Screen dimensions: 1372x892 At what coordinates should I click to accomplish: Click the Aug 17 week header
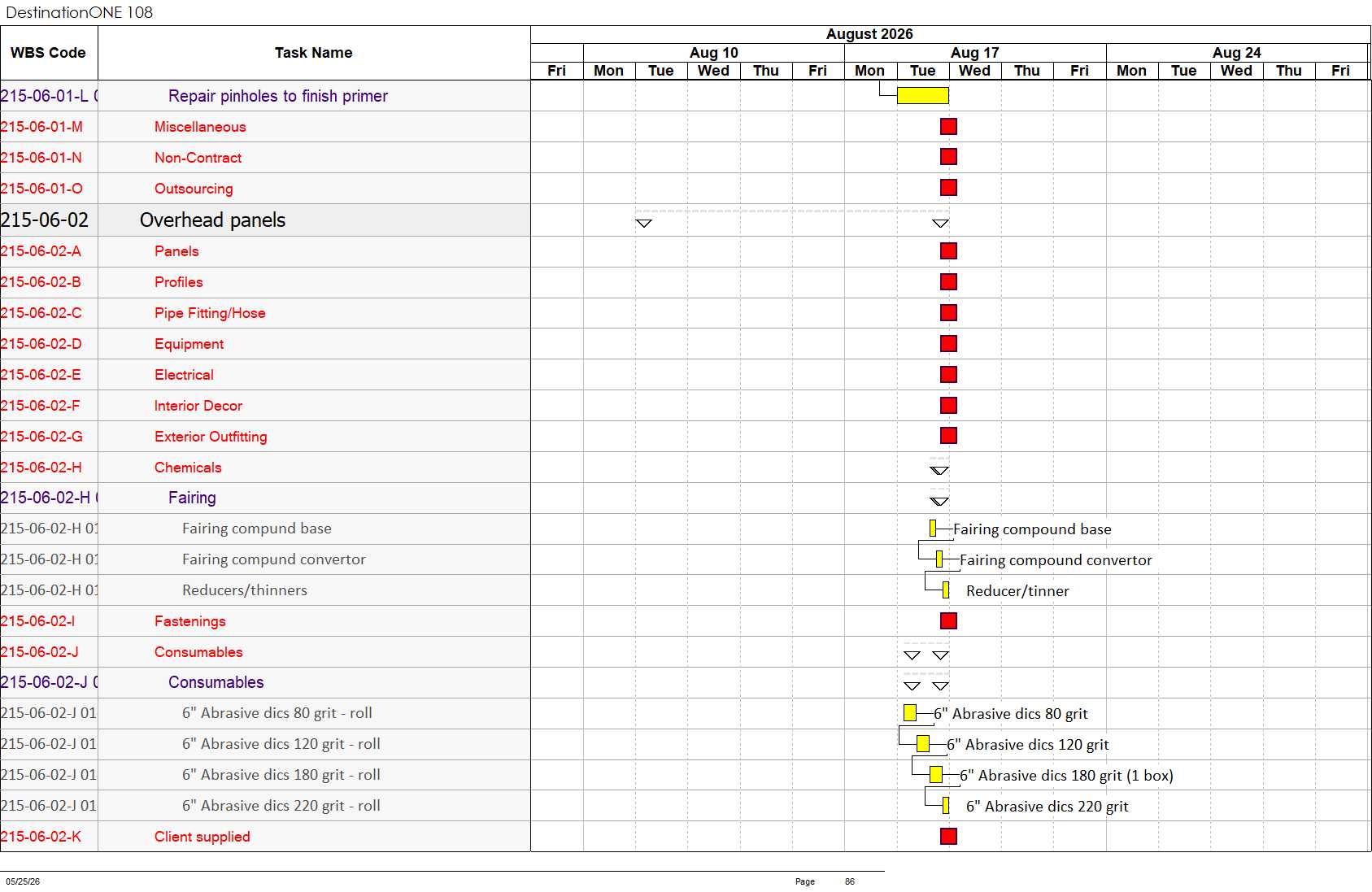coord(975,53)
